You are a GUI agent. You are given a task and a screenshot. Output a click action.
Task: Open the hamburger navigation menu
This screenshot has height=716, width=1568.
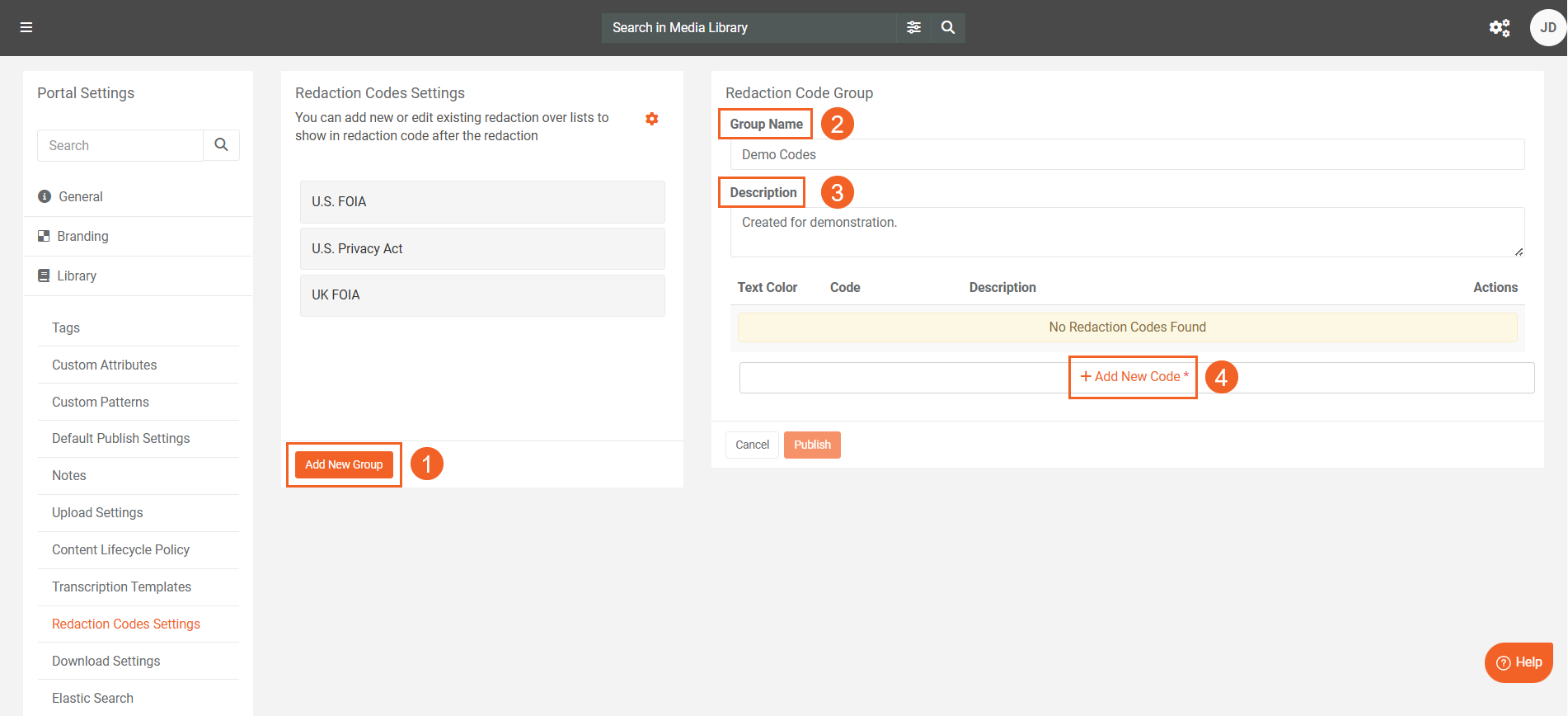(26, 27)
